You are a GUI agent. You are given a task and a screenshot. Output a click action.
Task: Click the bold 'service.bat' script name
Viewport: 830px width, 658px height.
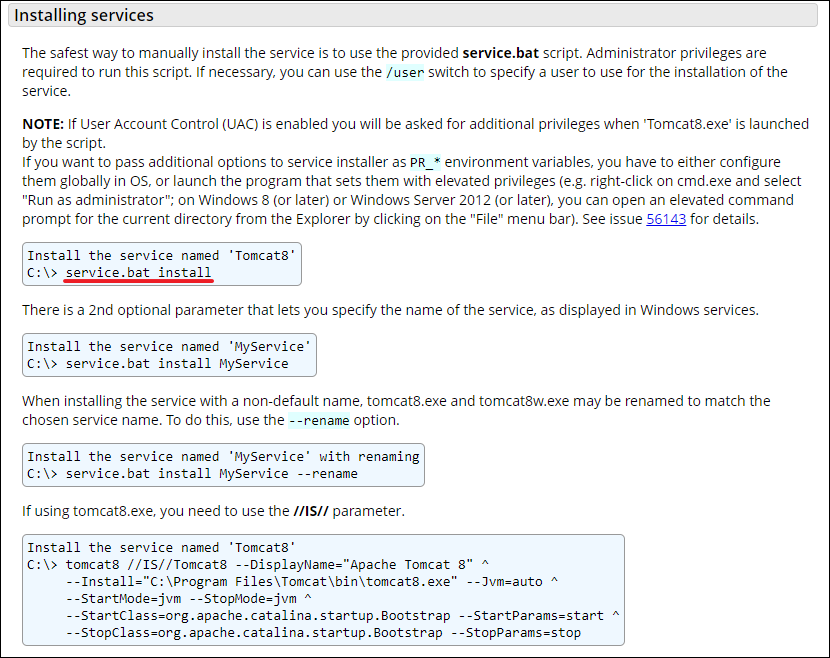click(500, 53)
